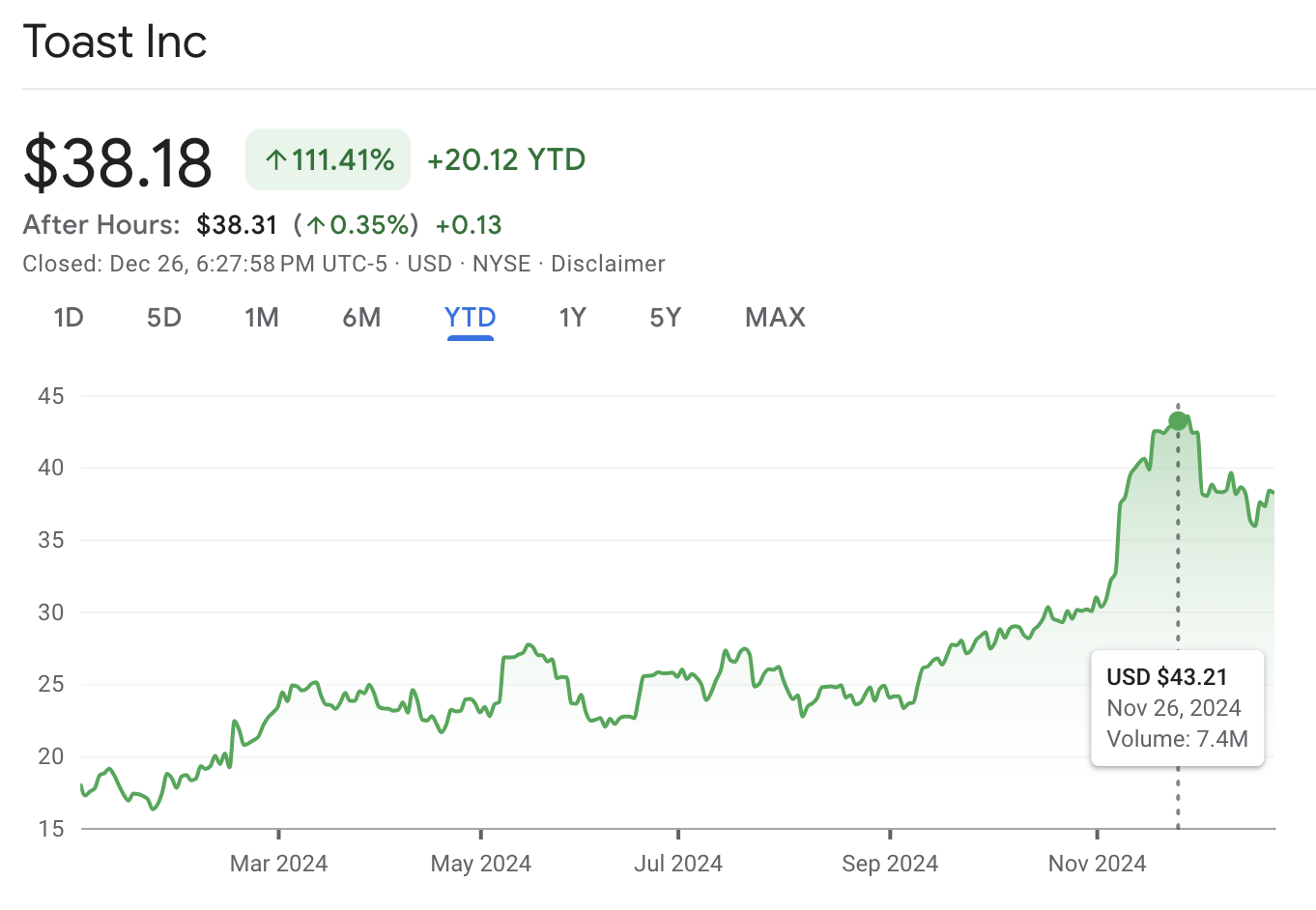1316x910 pixels.
Task: Open the 6M performance view
Action: pyautogui.click(x=361, y=317)
